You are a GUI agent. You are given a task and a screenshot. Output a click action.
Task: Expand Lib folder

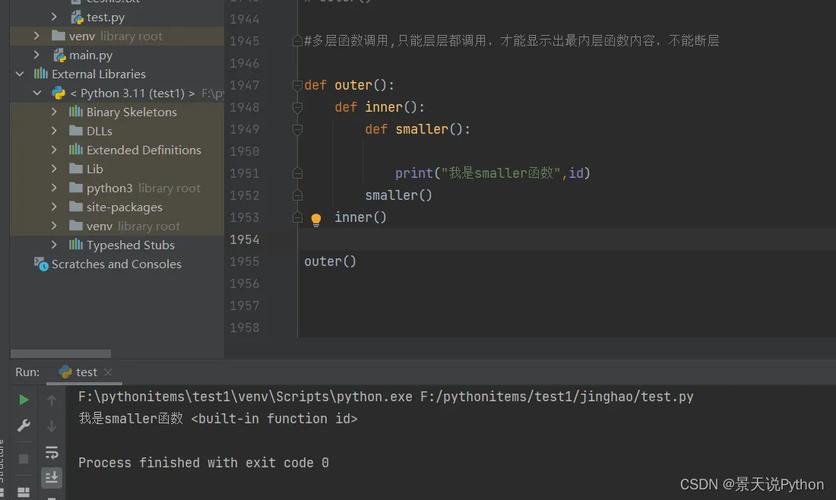(x=54, y=169)
